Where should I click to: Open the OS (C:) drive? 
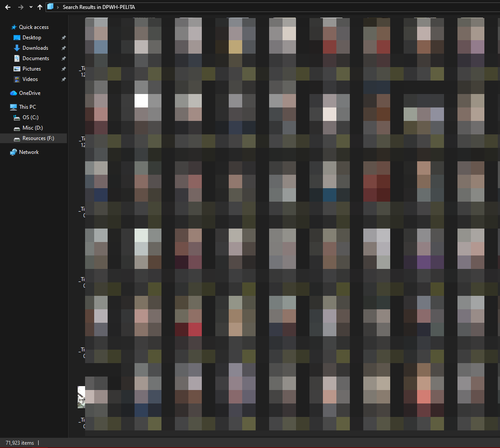pyautogui.click(x=31, y=117)
